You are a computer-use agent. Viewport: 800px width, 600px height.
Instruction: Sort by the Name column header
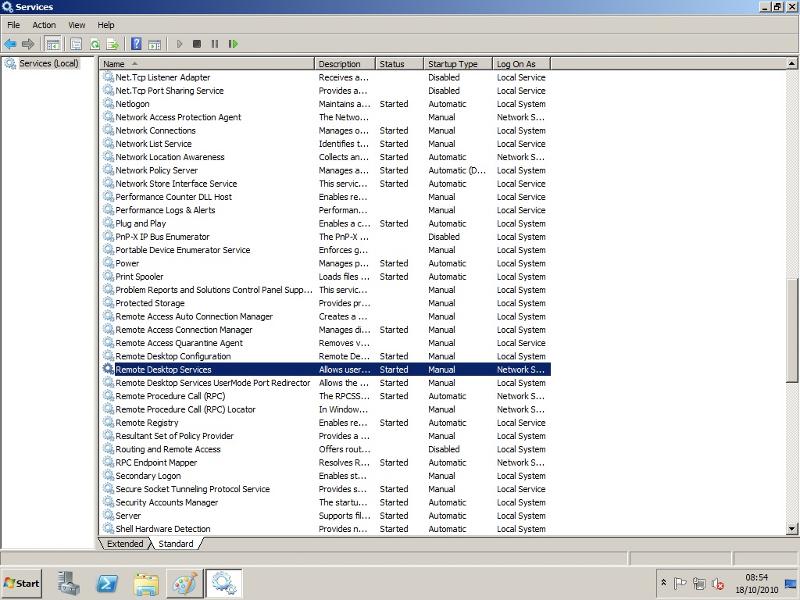pyautogui.click(x=207, y=64)
